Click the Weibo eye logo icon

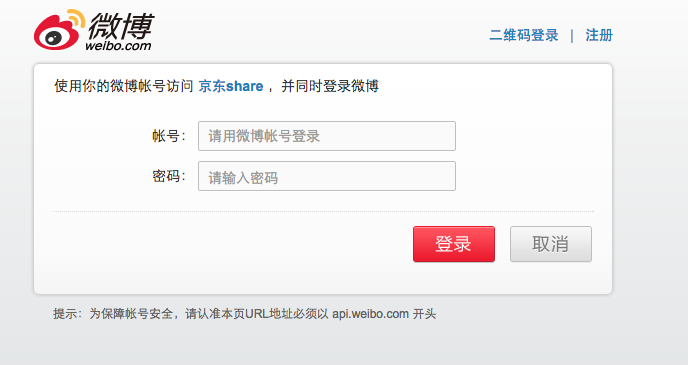pos(59,29)
